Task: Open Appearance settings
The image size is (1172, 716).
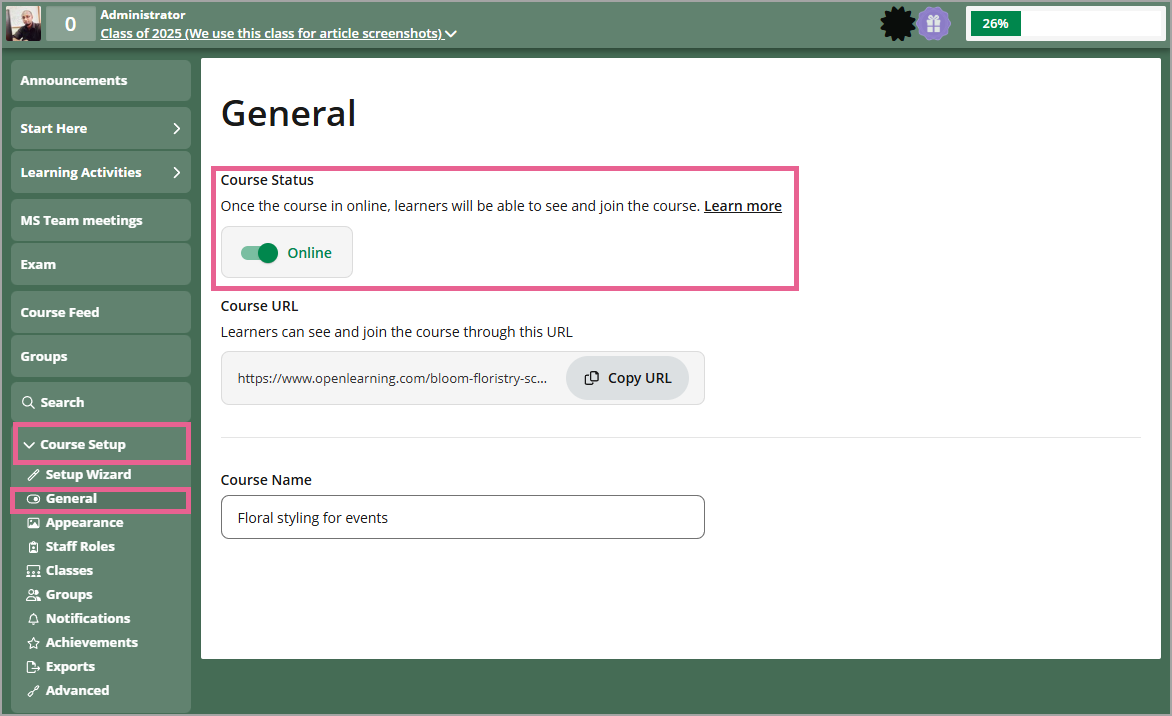Action: click(x=84, y=522)
